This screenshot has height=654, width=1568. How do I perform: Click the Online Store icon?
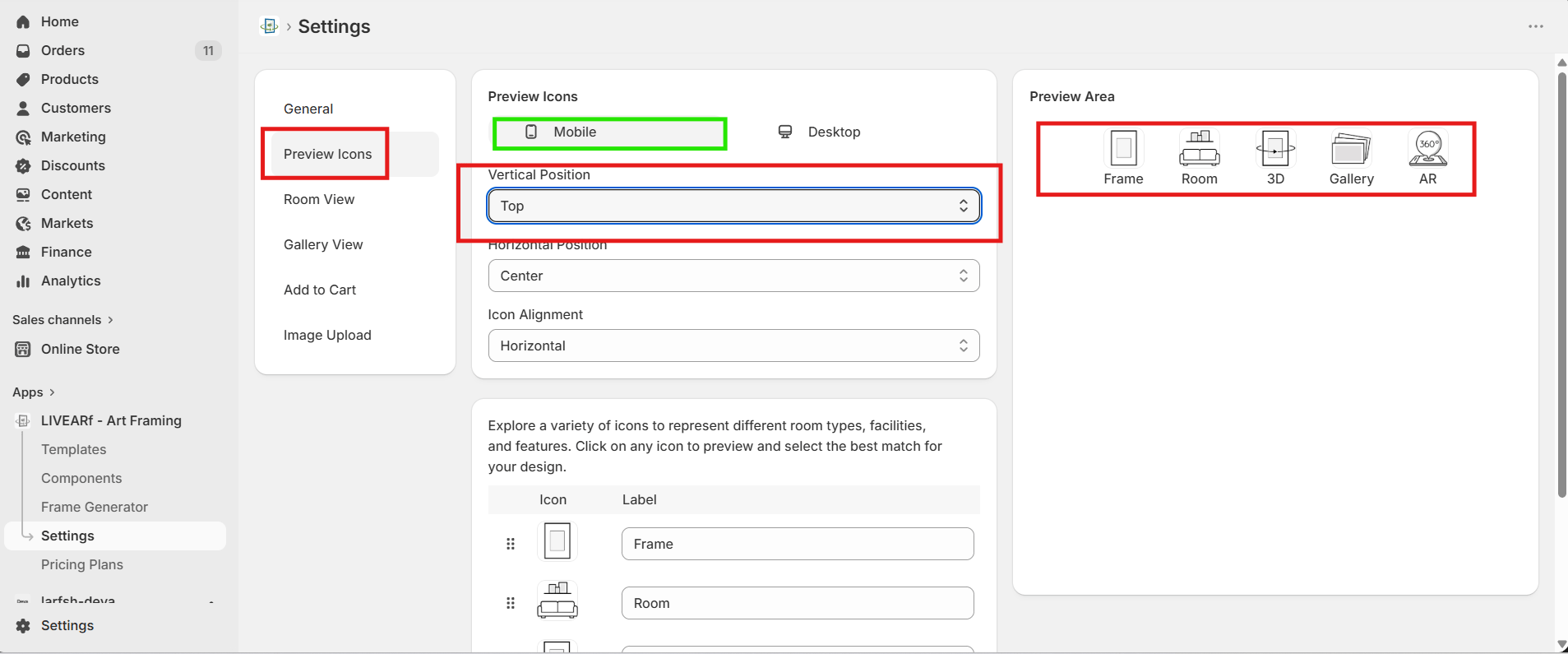click(x=23, y=350)
